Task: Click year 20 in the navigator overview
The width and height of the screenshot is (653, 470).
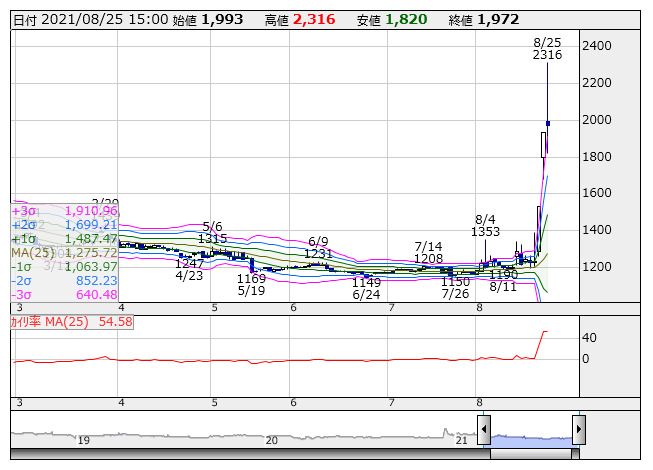Action: click(272, 440)
